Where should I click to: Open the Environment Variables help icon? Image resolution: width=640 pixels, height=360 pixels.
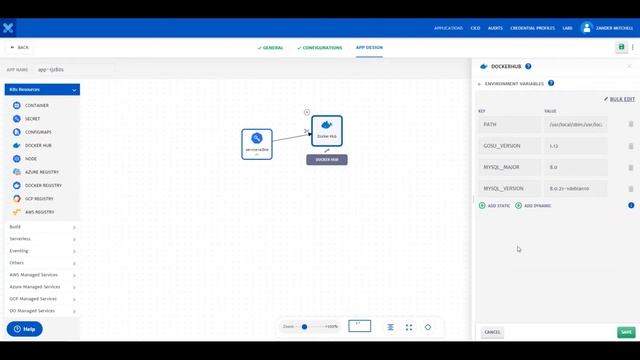click(x=551, y=83)
